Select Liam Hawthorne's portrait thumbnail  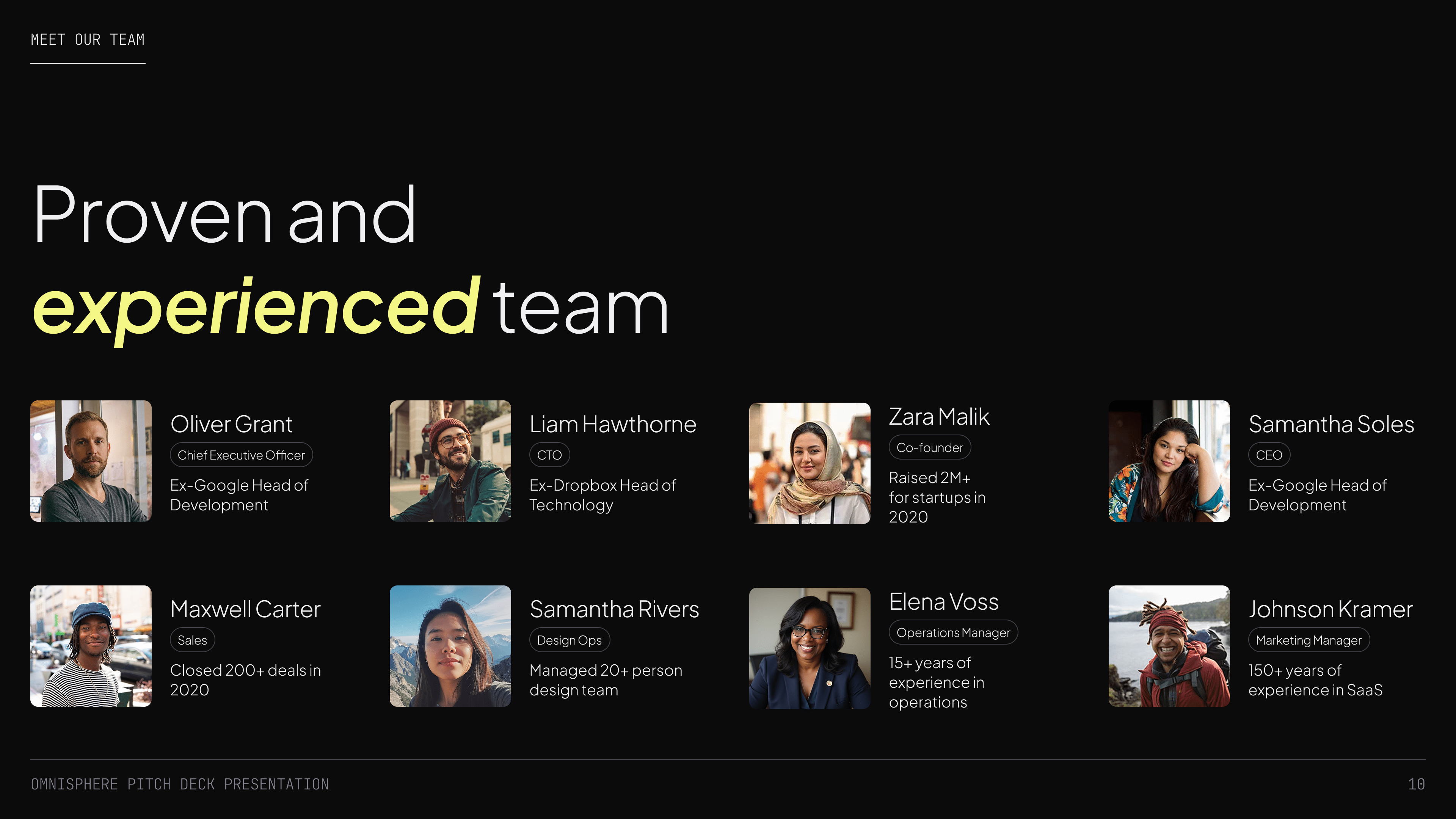pyautogui.click(x=450, y=461)
